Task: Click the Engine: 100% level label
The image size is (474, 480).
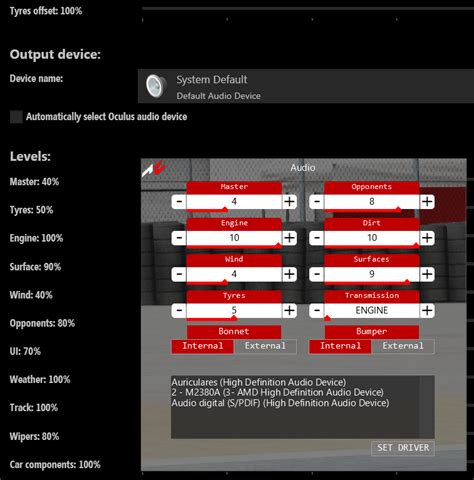Action: coord(36,238)
